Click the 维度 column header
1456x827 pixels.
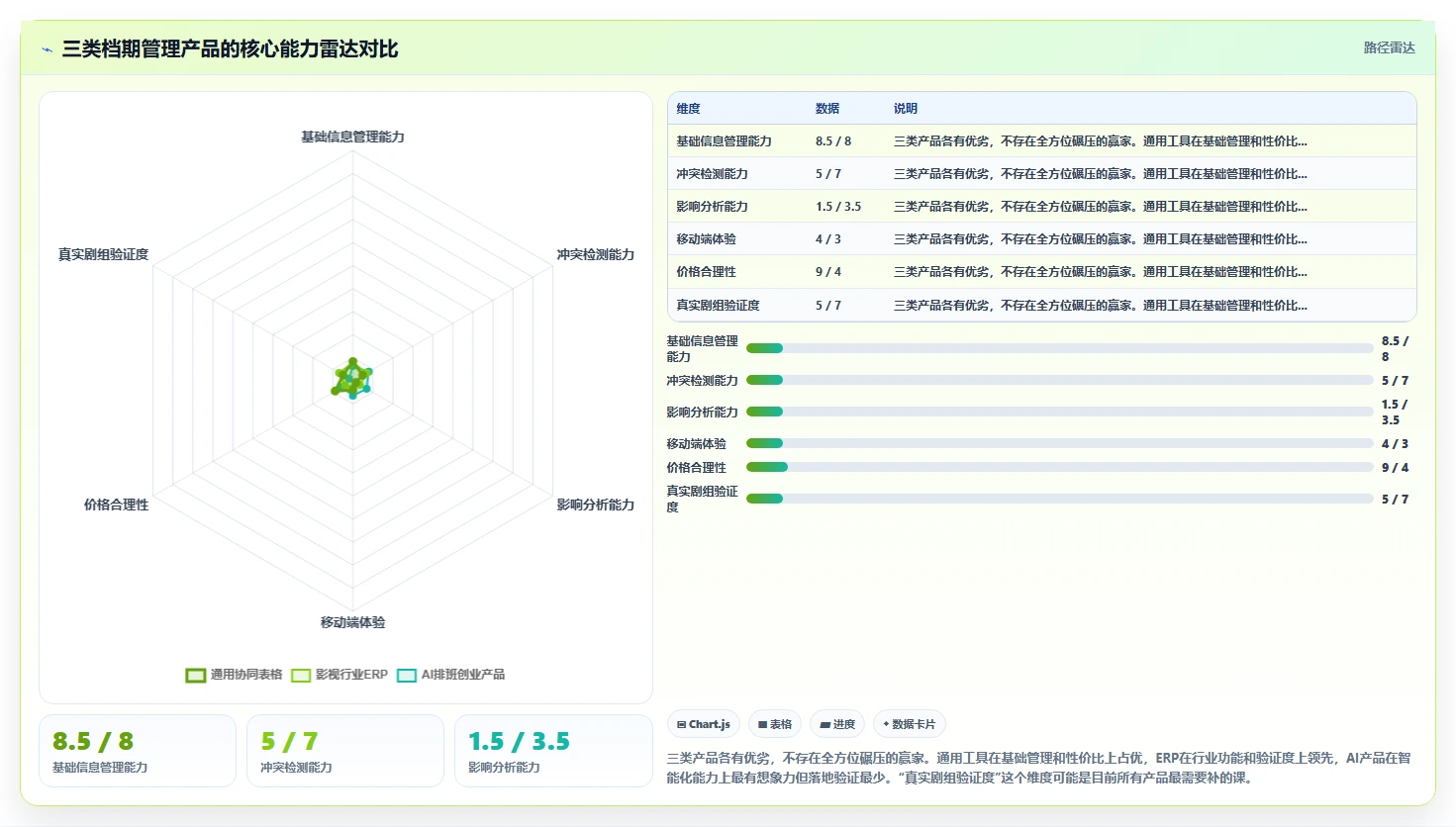(x=689, y=109)
